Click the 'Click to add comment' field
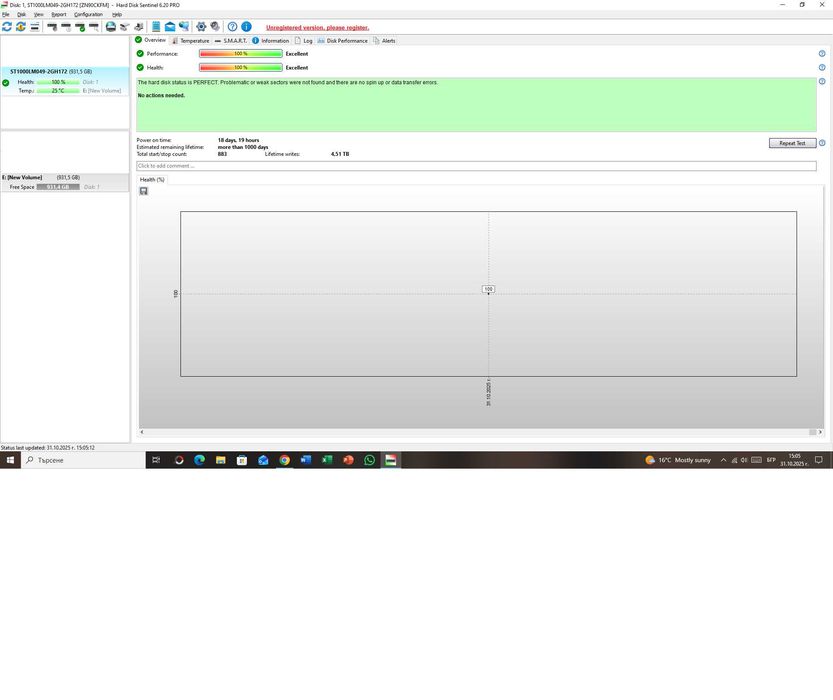 click(x=476, y=166)
